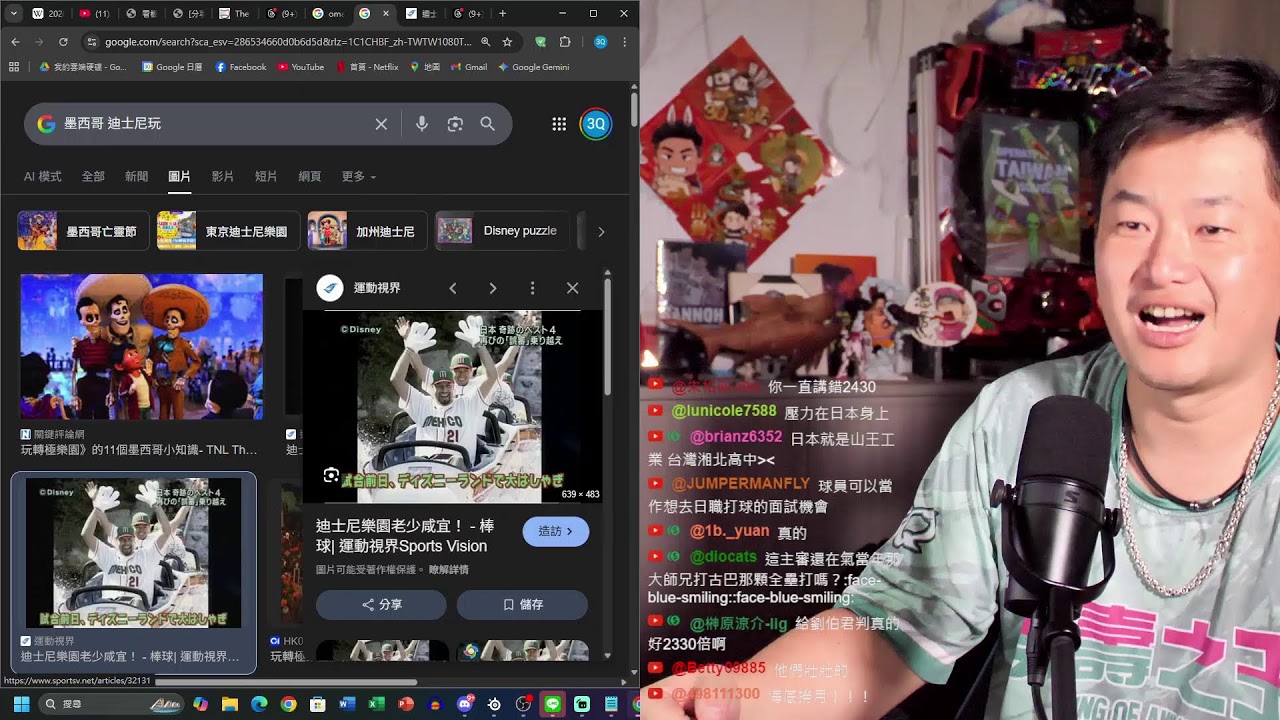Open Chrome three-dot menu
The height and width of the screenshot is (720, 1280).
click(x=625, y=42)
